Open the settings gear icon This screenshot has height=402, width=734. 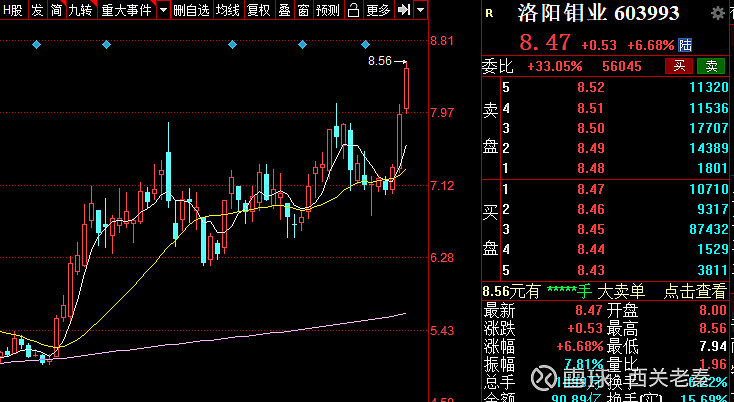718,13
